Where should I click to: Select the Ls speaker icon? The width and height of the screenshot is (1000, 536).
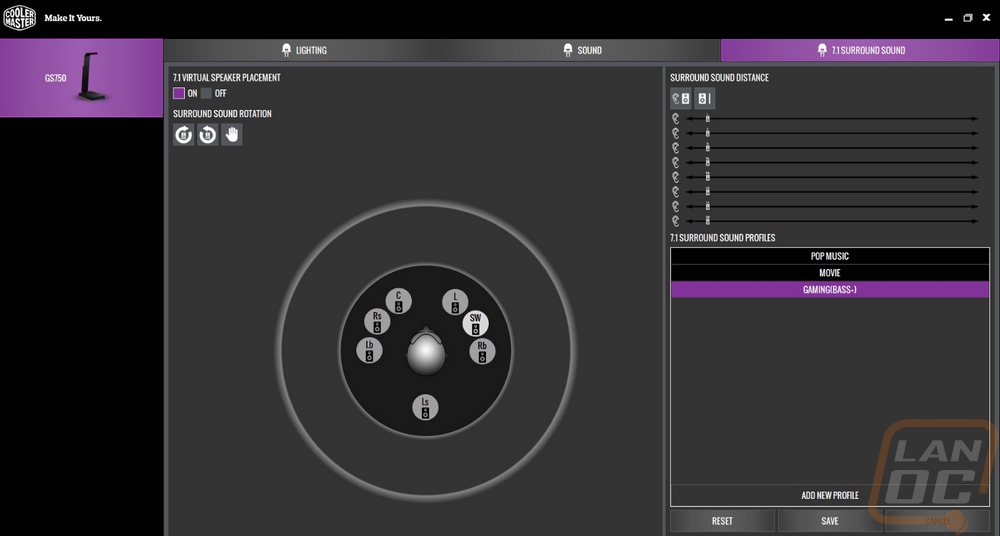[x=425, y=407]
